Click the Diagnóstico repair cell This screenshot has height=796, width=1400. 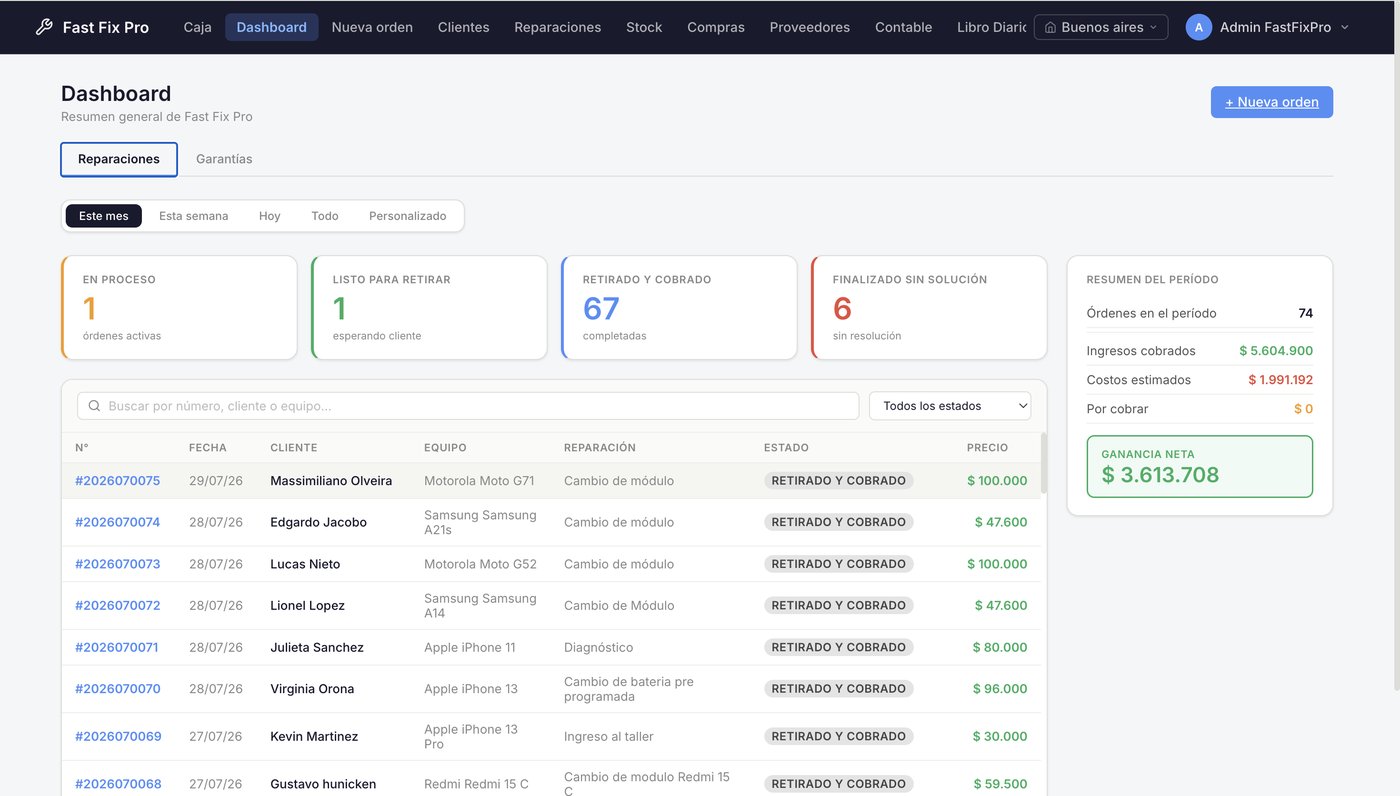(598, 647)
